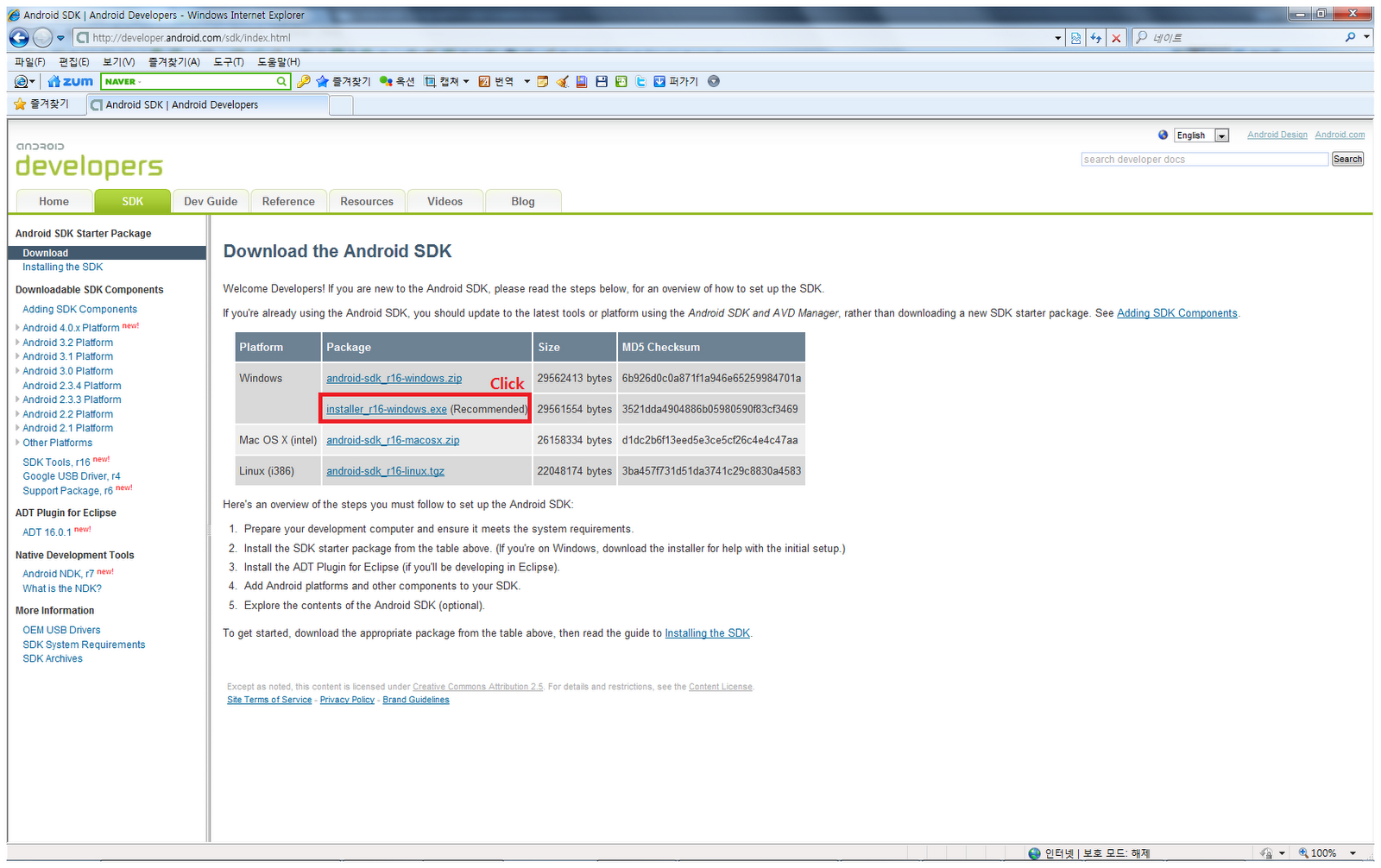Click the green magnifier in NAVER search box
Viewport: 1381px width, 868px height.
click(281, 81)
